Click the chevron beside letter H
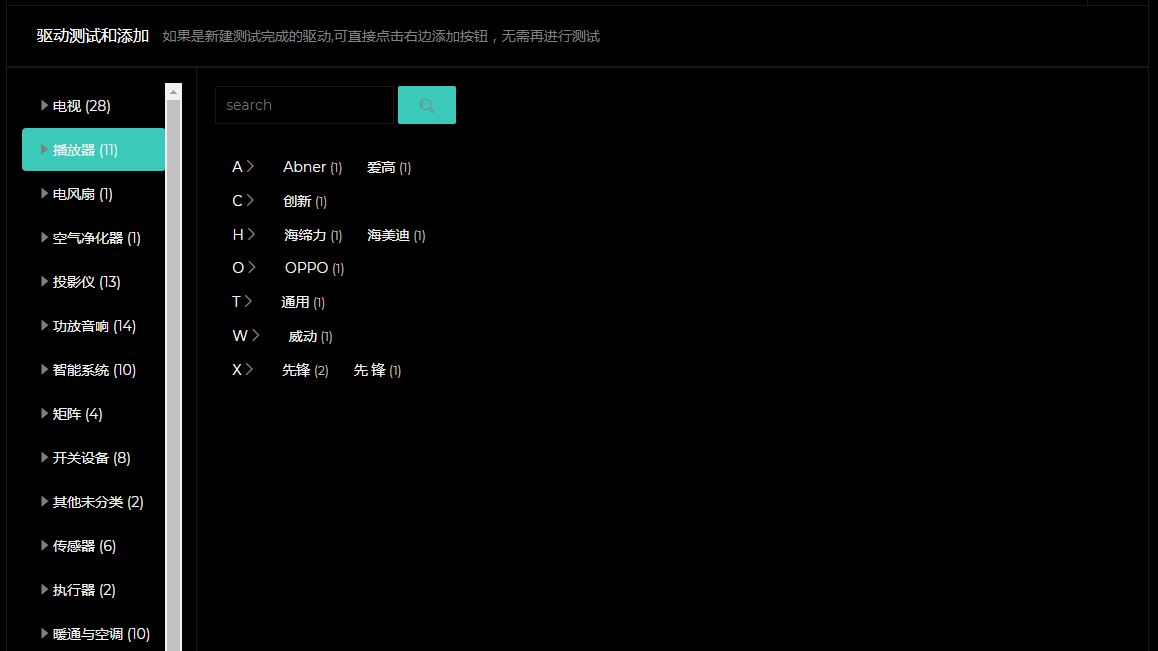 coord(252,234)
